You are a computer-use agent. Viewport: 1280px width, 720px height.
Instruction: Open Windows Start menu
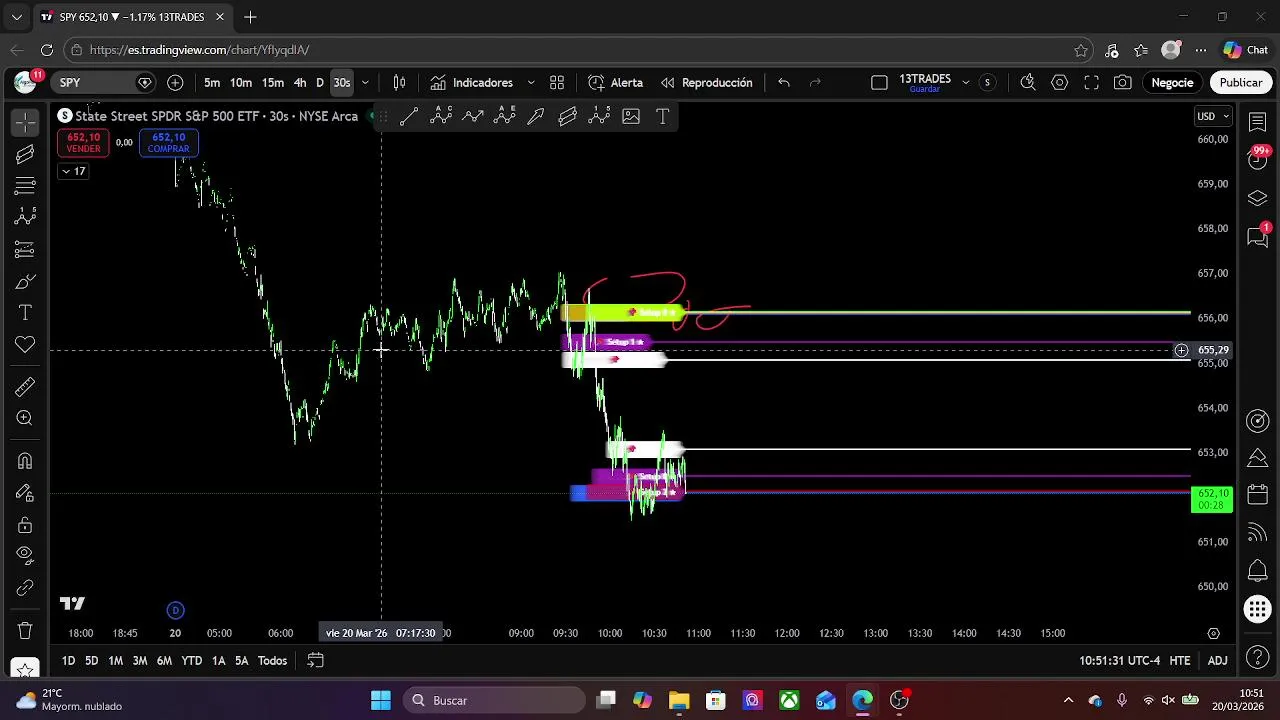381,700
